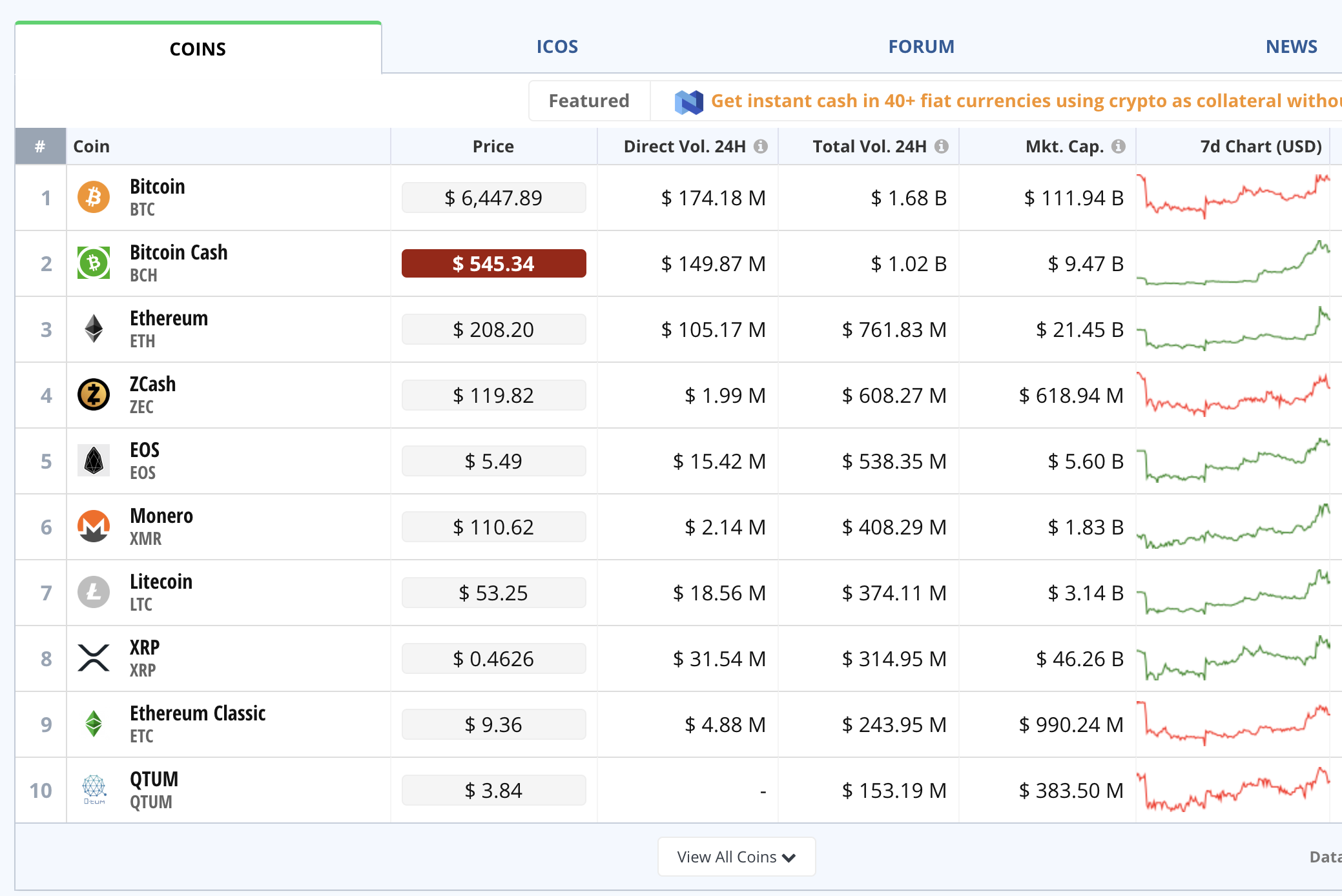Open Ethereum Classic 7d chart thumbnail
1342x896 pixels.
tap(1233, 724)
